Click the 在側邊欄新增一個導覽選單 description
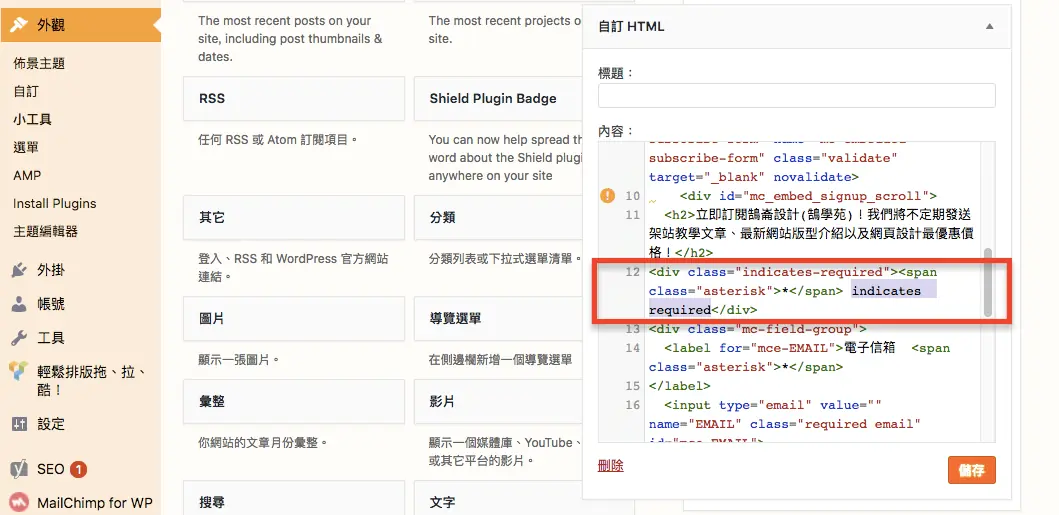Viewport: 1059px width, 515px height. (500, 360)
